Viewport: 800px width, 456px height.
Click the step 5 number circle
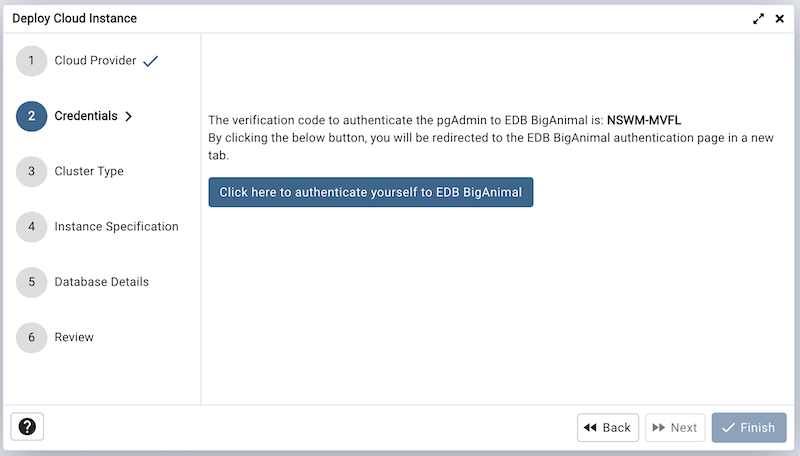click(31, 282)
